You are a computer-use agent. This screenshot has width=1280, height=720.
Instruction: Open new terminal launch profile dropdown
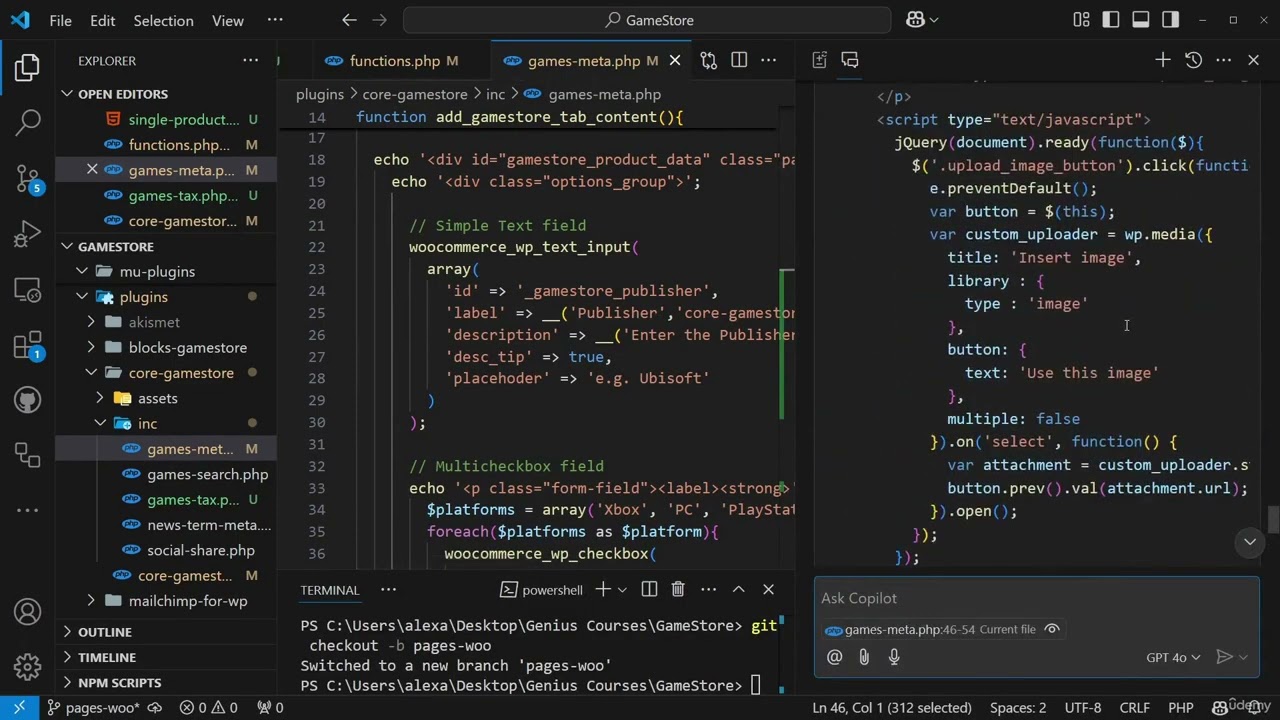tap(622, 590)
